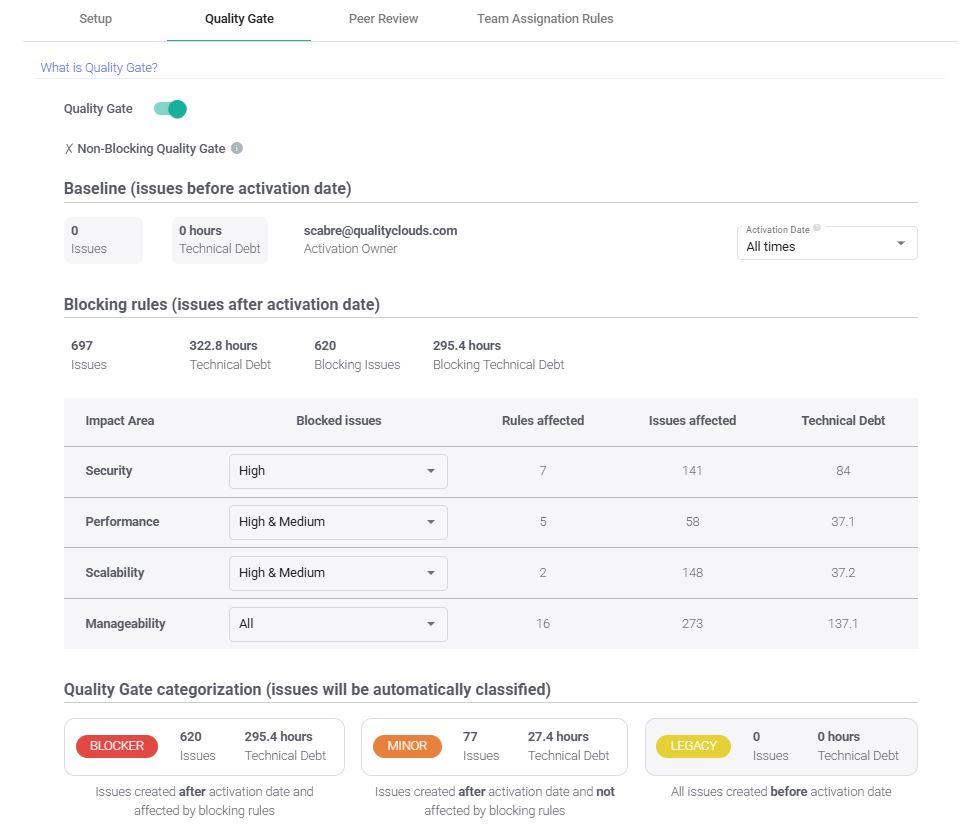Click the red BLOCKER badge

[117, 746]
